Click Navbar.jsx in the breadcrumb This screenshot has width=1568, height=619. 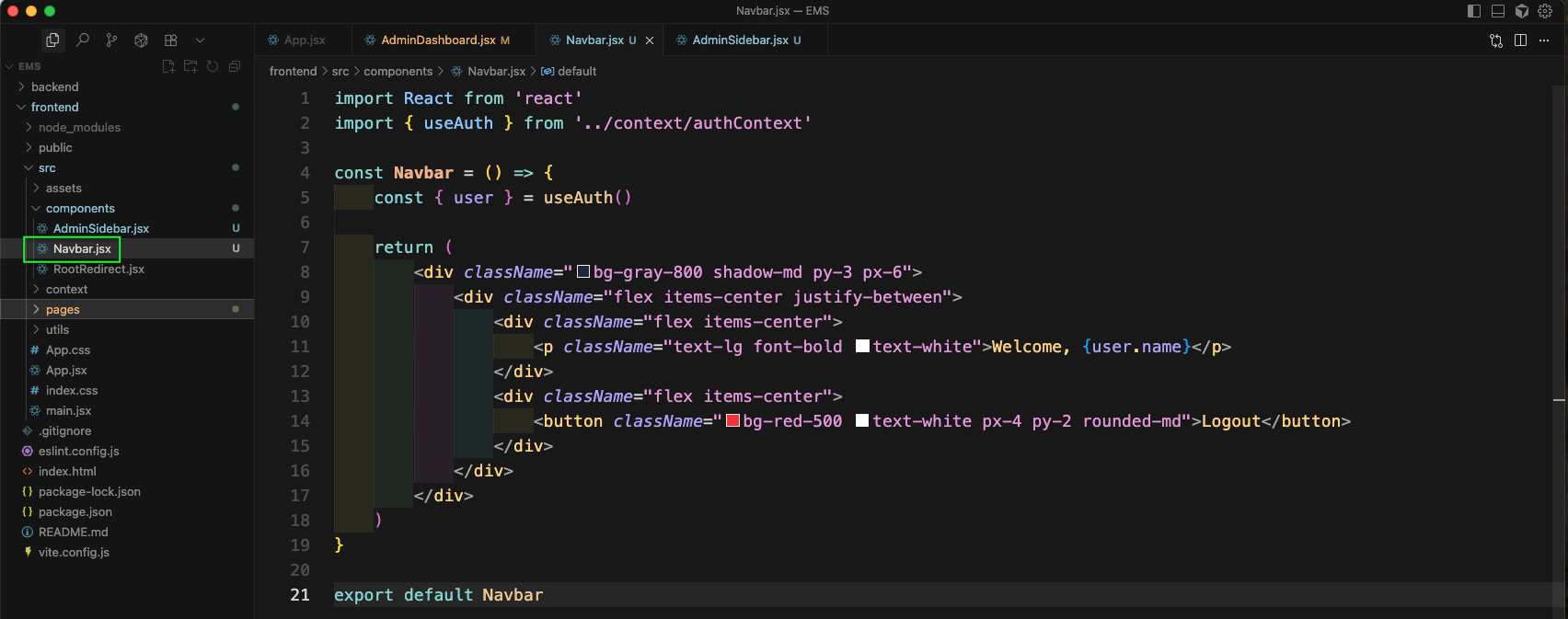click(496, 71)
